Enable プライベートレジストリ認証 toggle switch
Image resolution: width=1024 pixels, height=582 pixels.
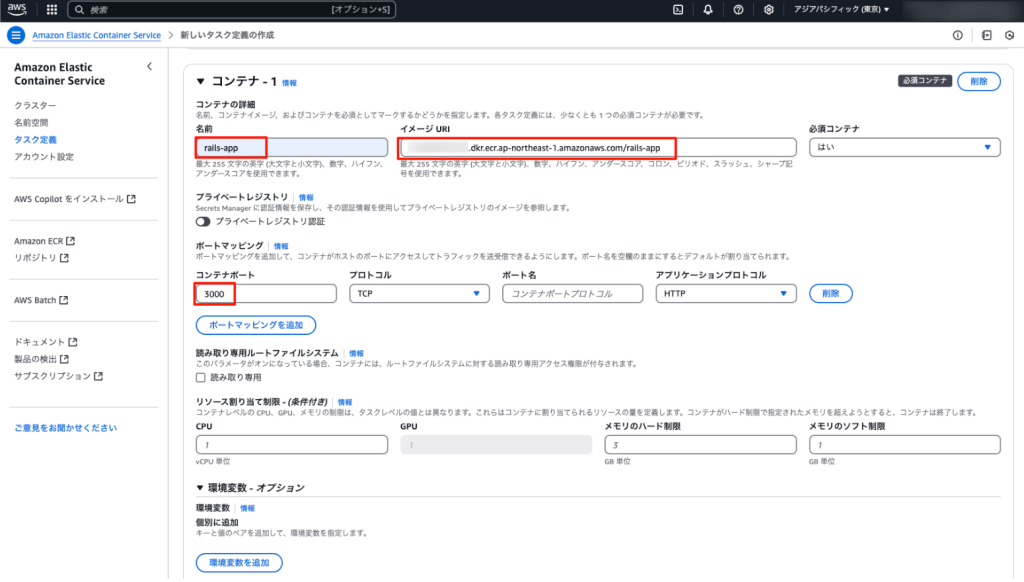pyautogui.click(x=204, y=221)
